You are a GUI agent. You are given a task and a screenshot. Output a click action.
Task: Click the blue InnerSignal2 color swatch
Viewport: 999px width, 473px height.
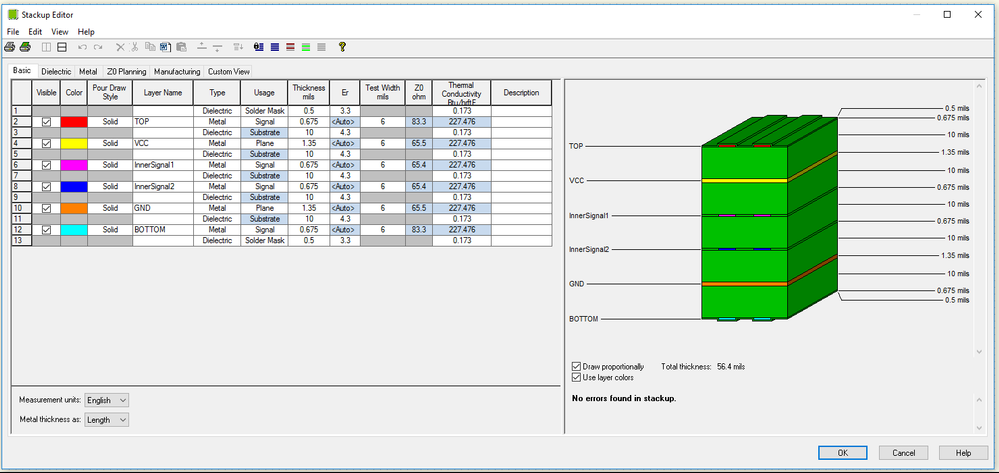(74, 187)
